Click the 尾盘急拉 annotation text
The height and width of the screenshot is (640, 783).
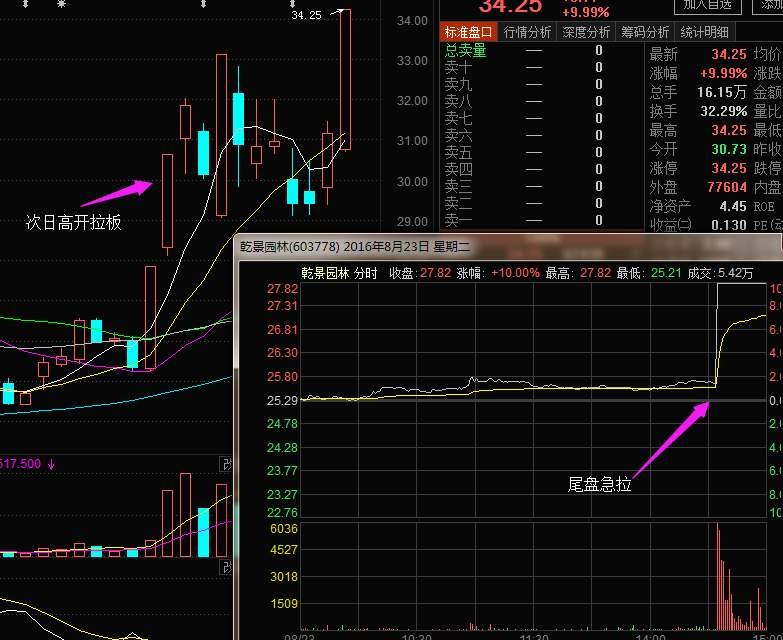(599, 485)
